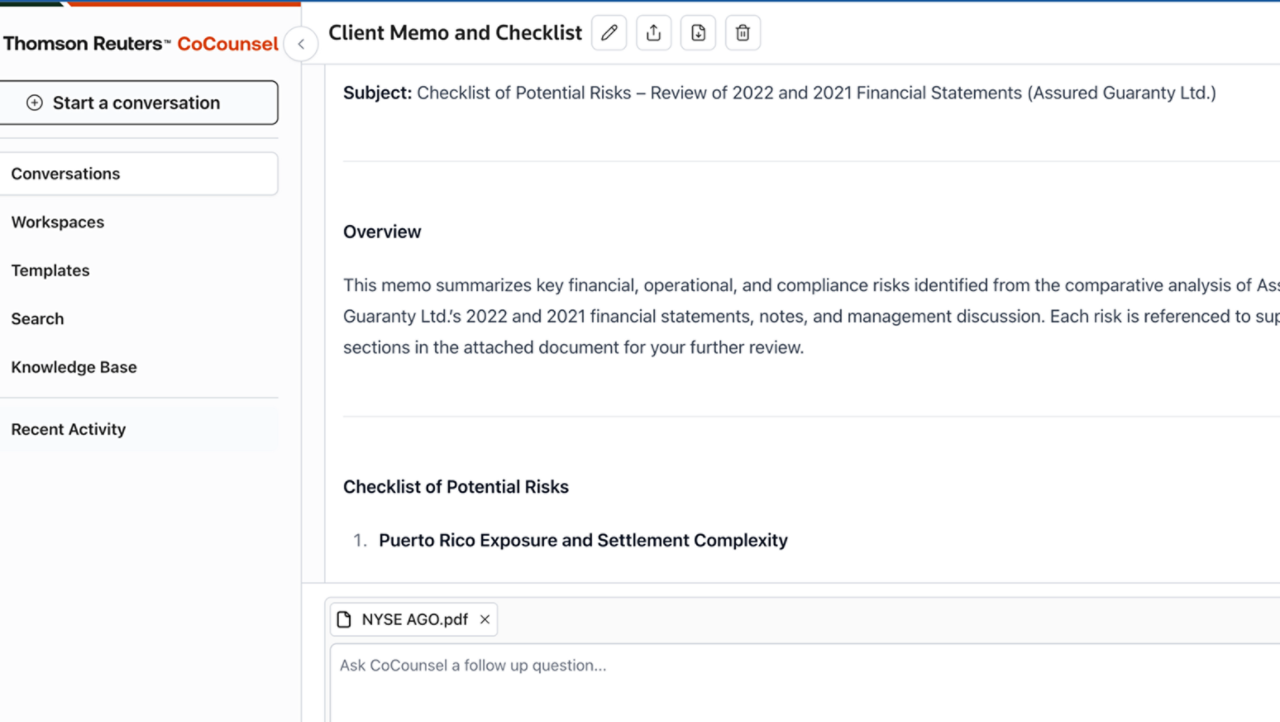Select Search in the sidebar
Screen dimensions: 1280x722
[x=38, y=319]
